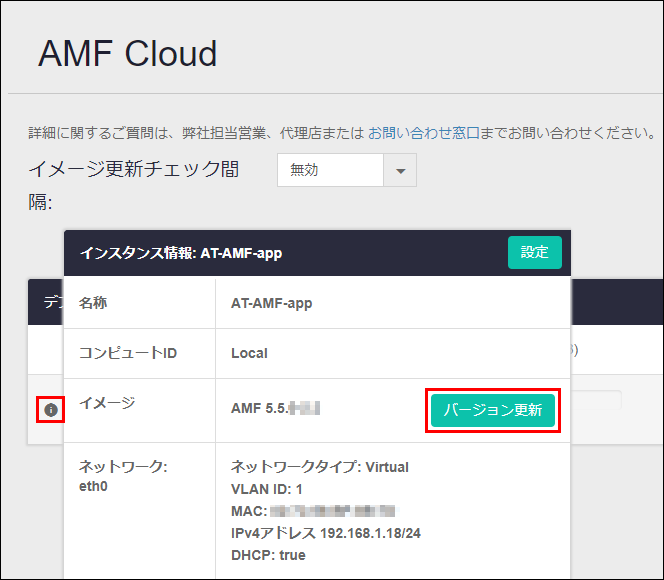Click the info icon beside the instance row
The image size is (664, 580).
pos(51,409)
